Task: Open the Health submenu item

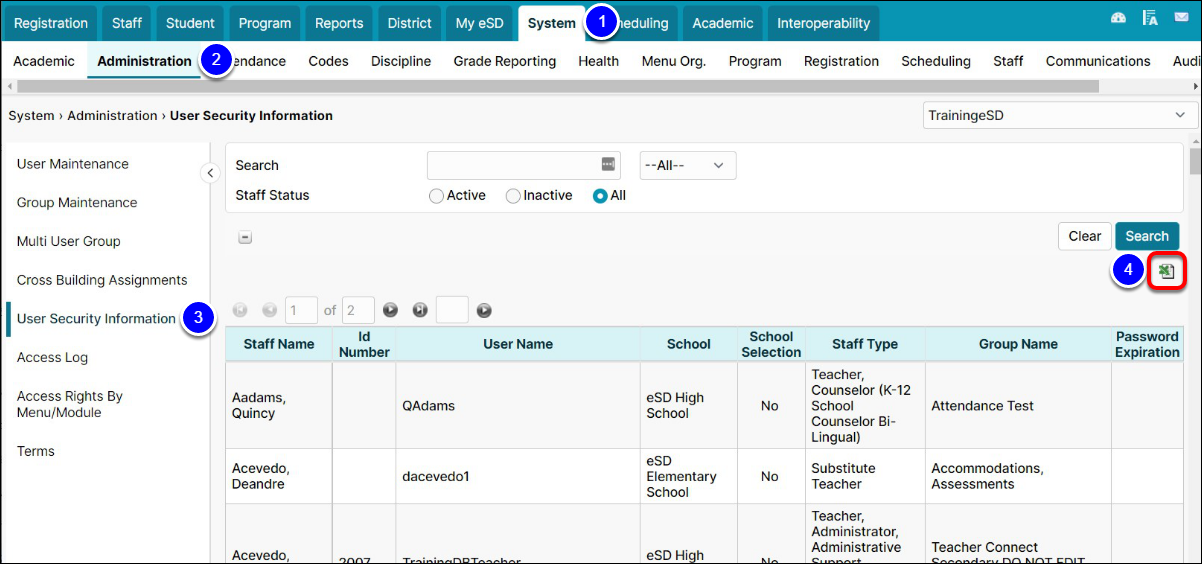Action: click(599, 61)
